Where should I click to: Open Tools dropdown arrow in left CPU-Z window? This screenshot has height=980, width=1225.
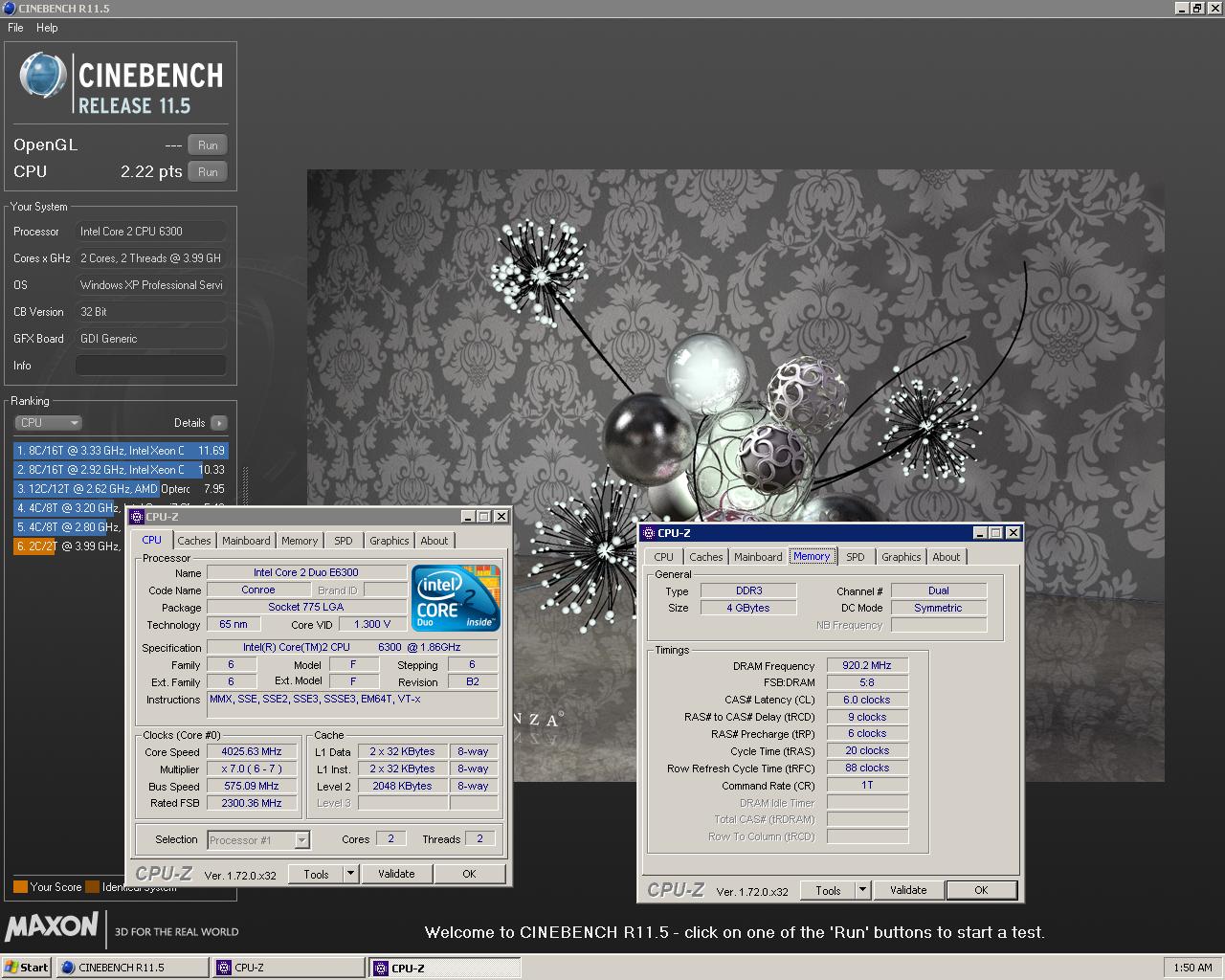click(350, 874)
